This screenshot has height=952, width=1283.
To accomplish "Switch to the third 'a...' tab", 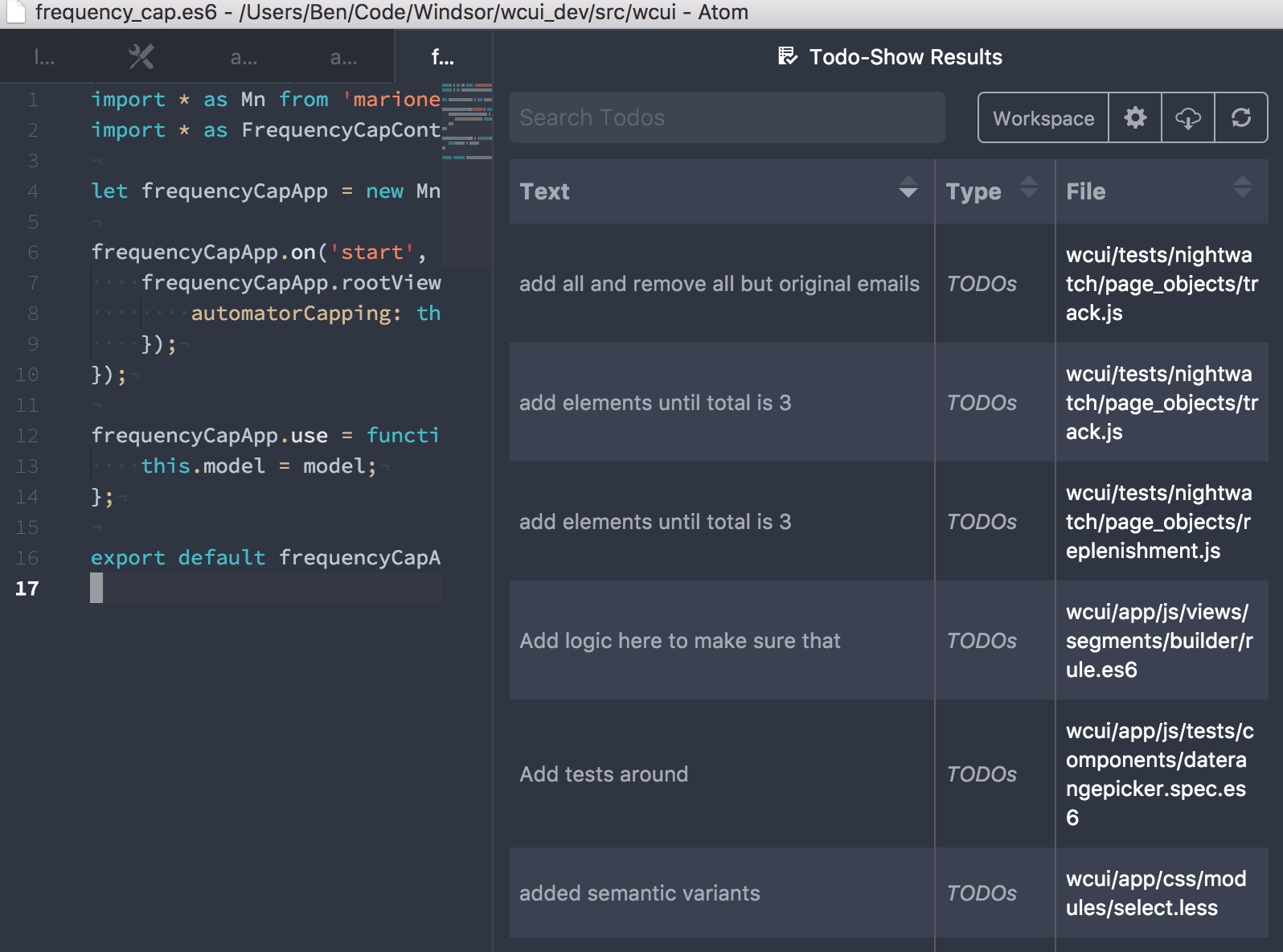I will [344, 56].
